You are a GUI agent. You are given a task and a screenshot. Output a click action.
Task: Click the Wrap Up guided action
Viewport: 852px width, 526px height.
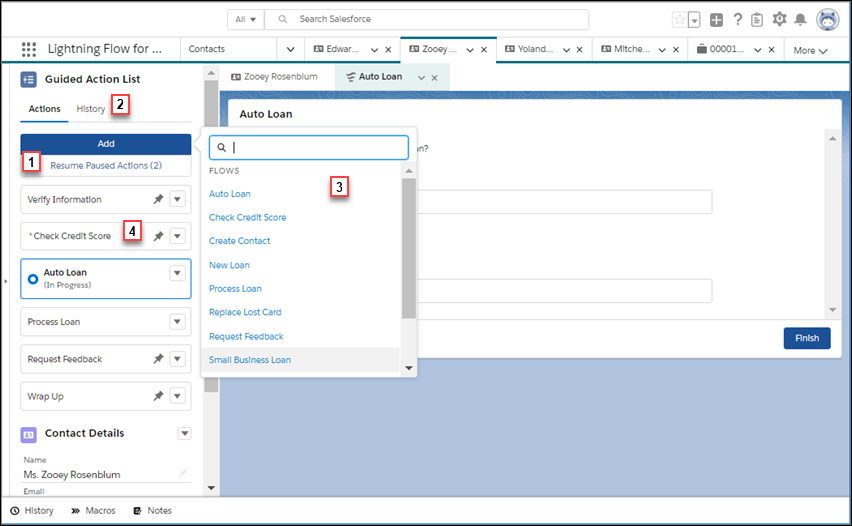coord(106,396)
